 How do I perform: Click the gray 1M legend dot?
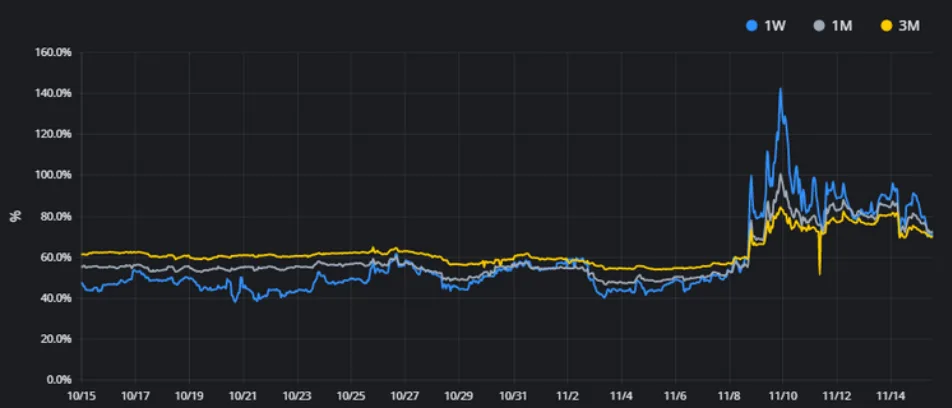click(x=819, y=26)
